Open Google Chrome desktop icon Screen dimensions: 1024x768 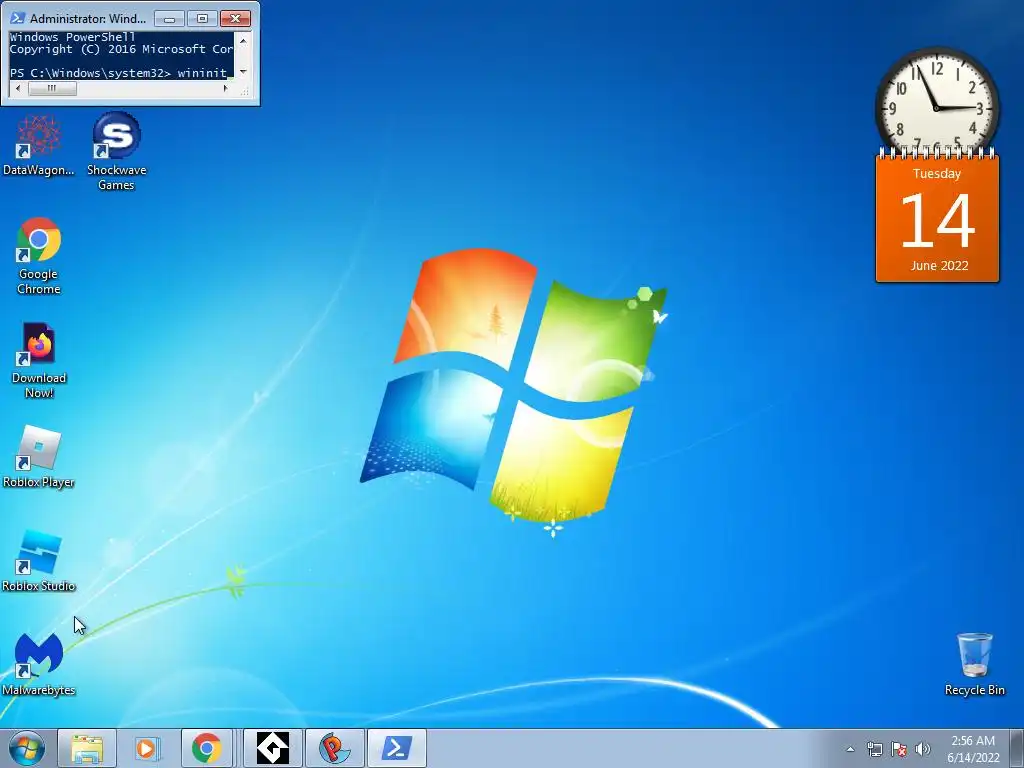39,256
